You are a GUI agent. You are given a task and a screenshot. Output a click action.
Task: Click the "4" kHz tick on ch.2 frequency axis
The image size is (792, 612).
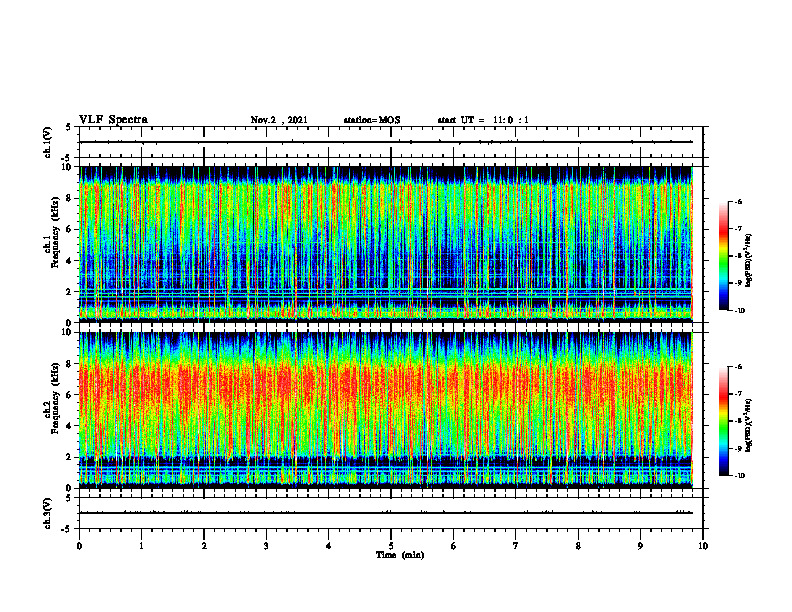(70, 426)
